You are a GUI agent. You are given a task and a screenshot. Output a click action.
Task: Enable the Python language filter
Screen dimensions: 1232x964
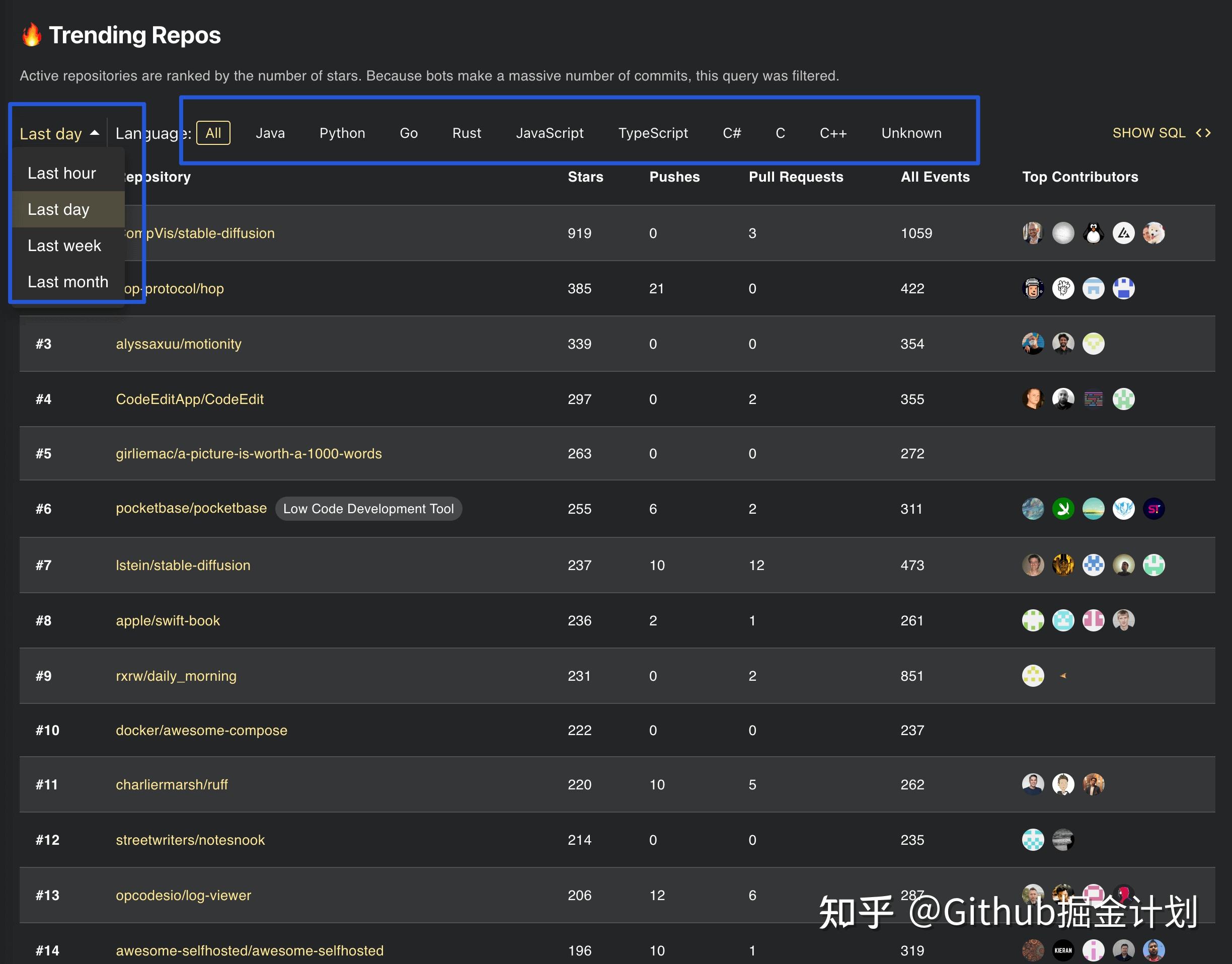(x=342, y=133)
